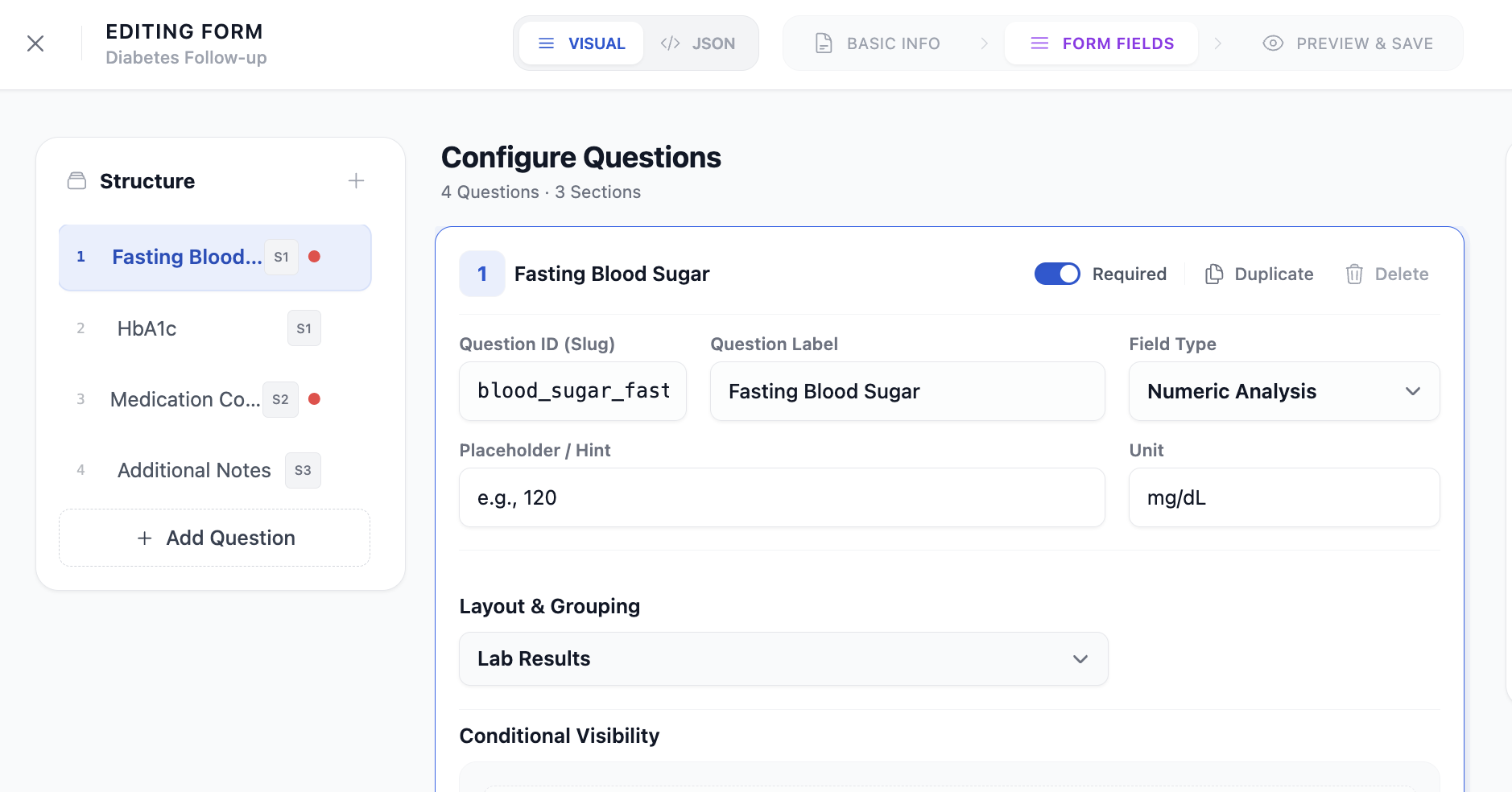
Task: Click the red dot beside Fasting Blood in Structure
Action: [x=315, y=256]
